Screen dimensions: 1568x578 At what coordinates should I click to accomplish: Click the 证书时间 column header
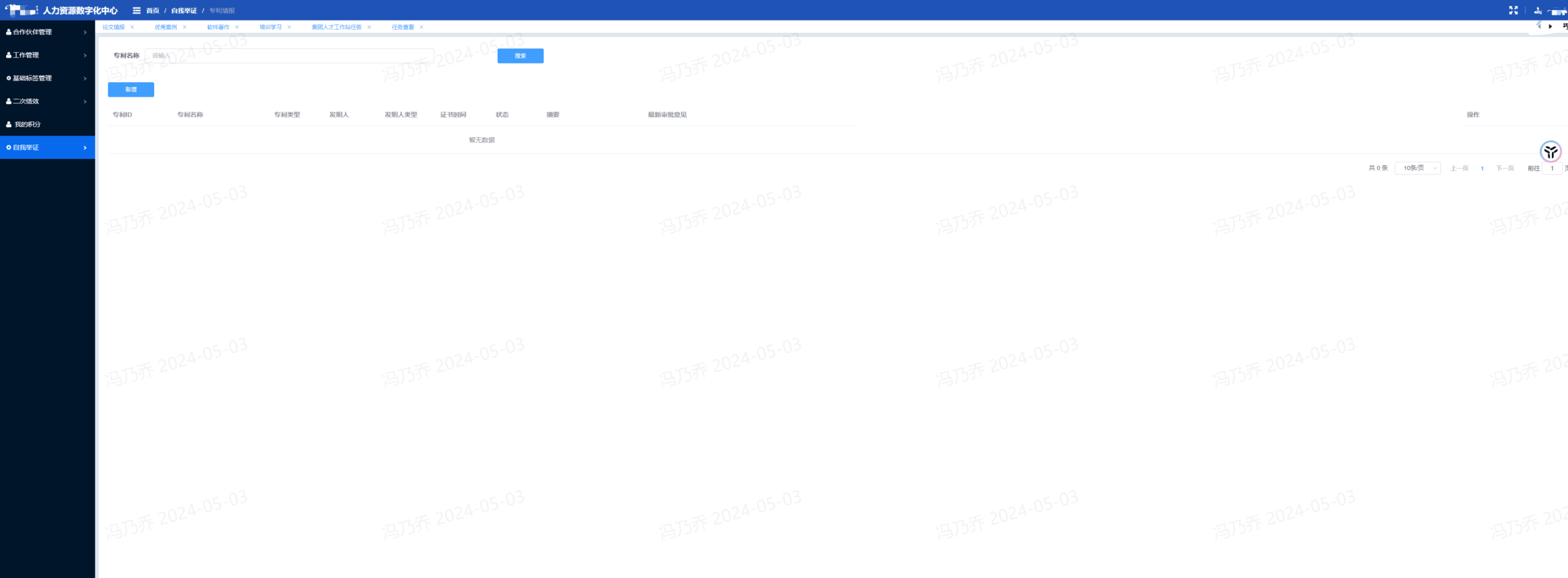click(453, 115)
